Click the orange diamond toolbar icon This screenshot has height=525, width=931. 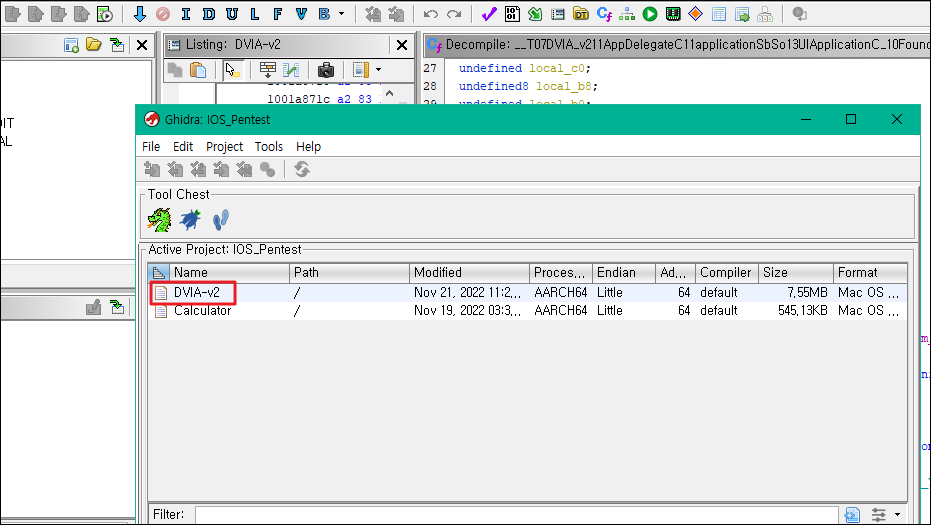click(695, 14)
